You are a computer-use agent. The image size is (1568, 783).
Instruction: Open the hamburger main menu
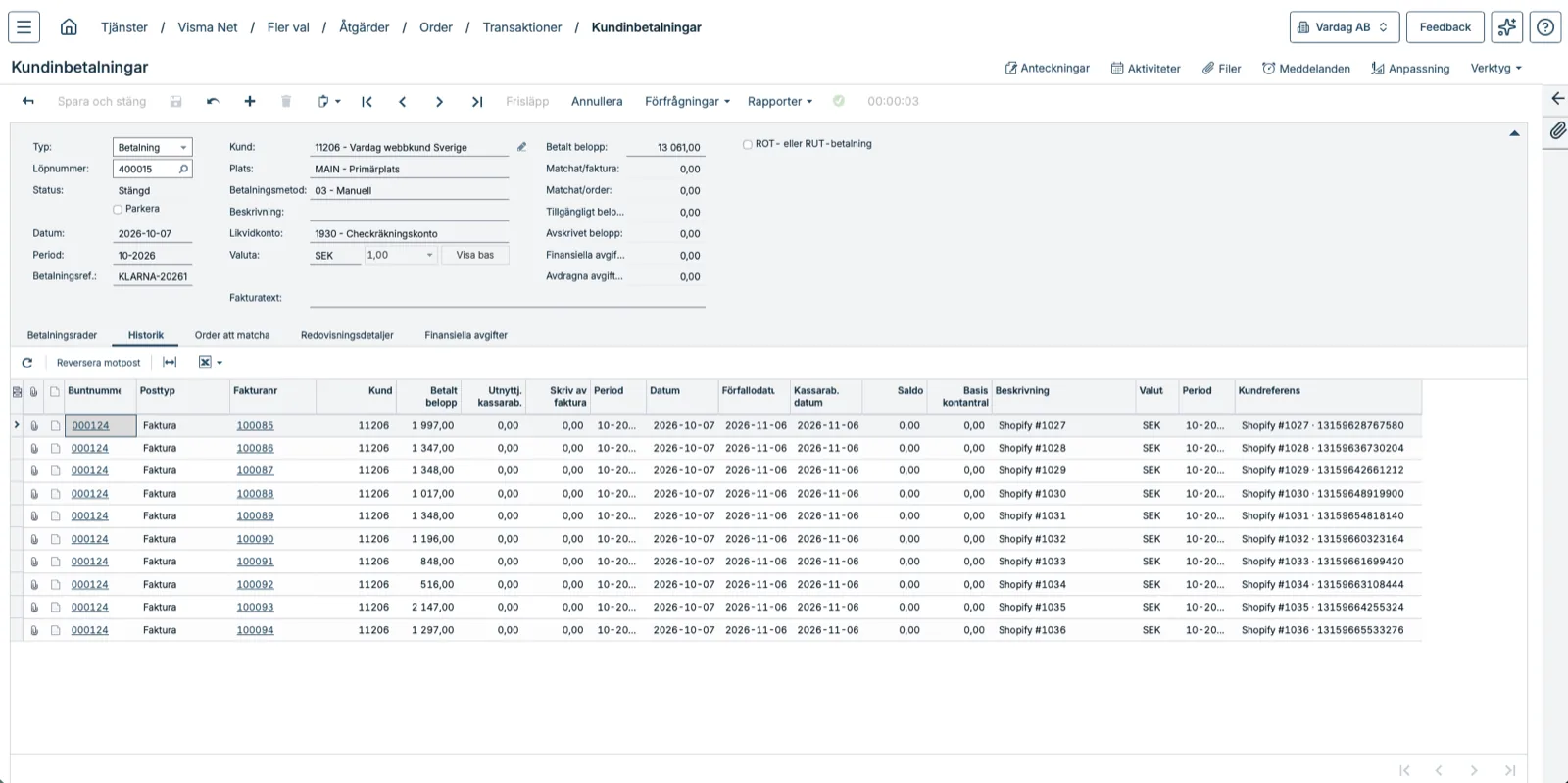(24, 26)
